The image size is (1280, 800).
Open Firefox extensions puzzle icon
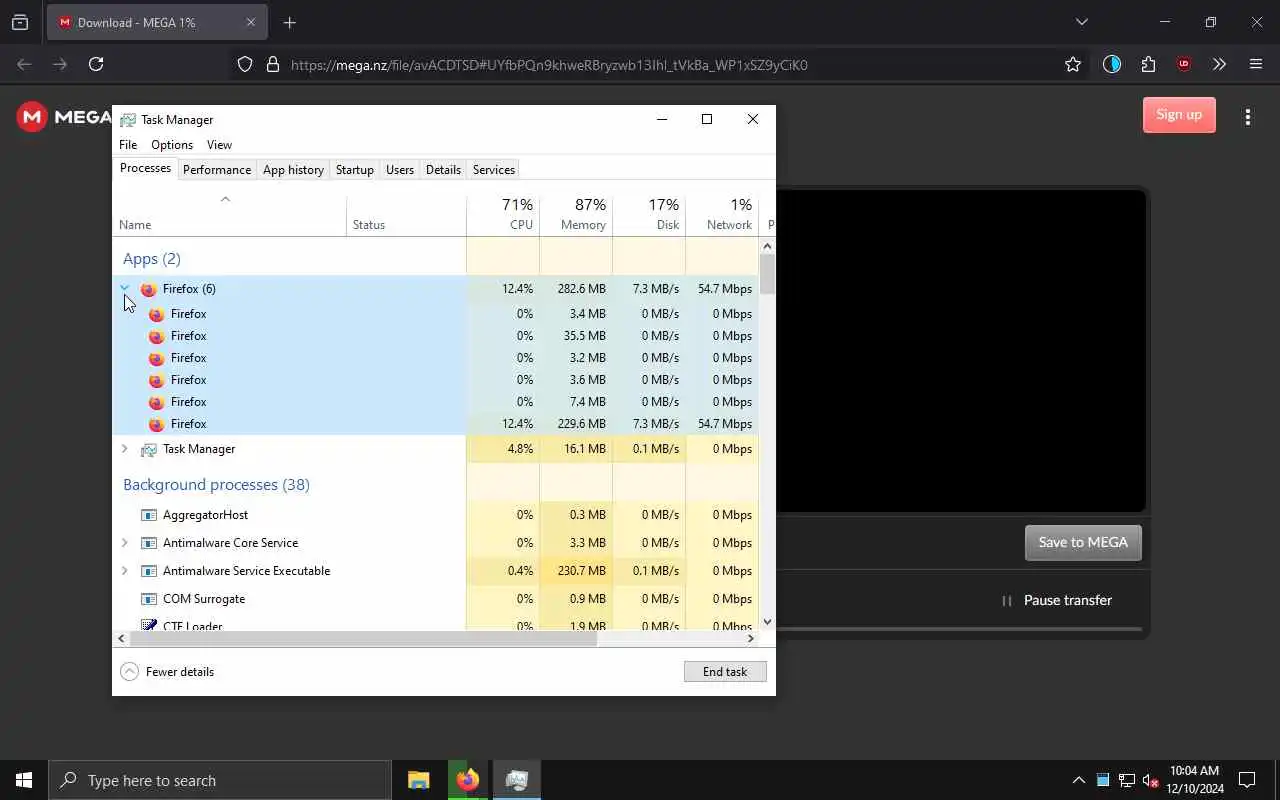point(1148,64)
